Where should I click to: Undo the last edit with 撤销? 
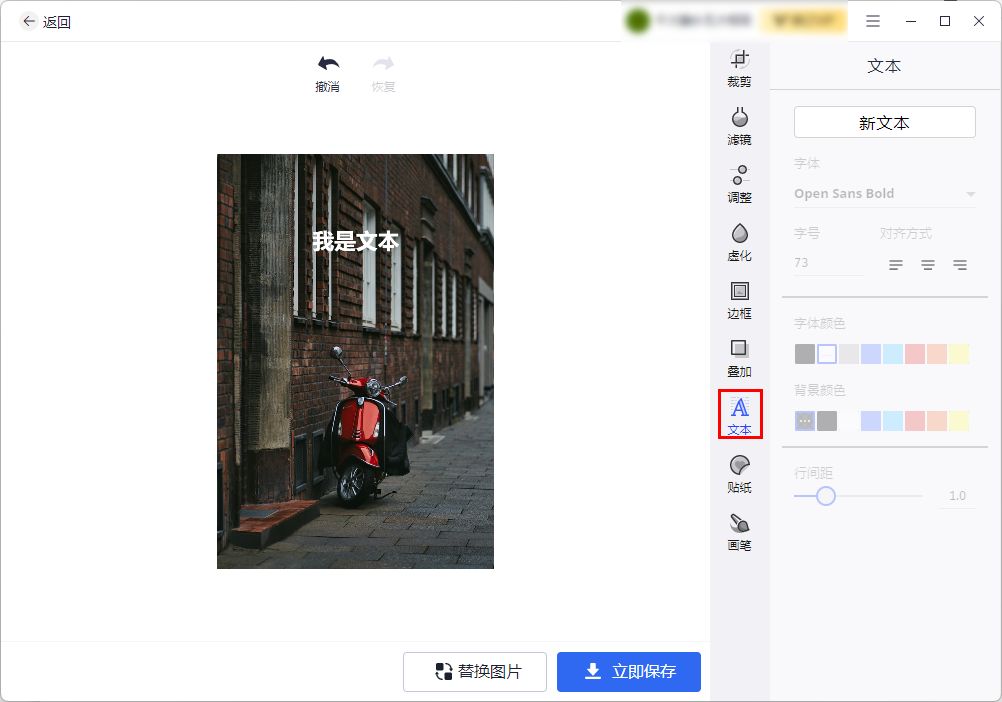(x=326, y=70)
